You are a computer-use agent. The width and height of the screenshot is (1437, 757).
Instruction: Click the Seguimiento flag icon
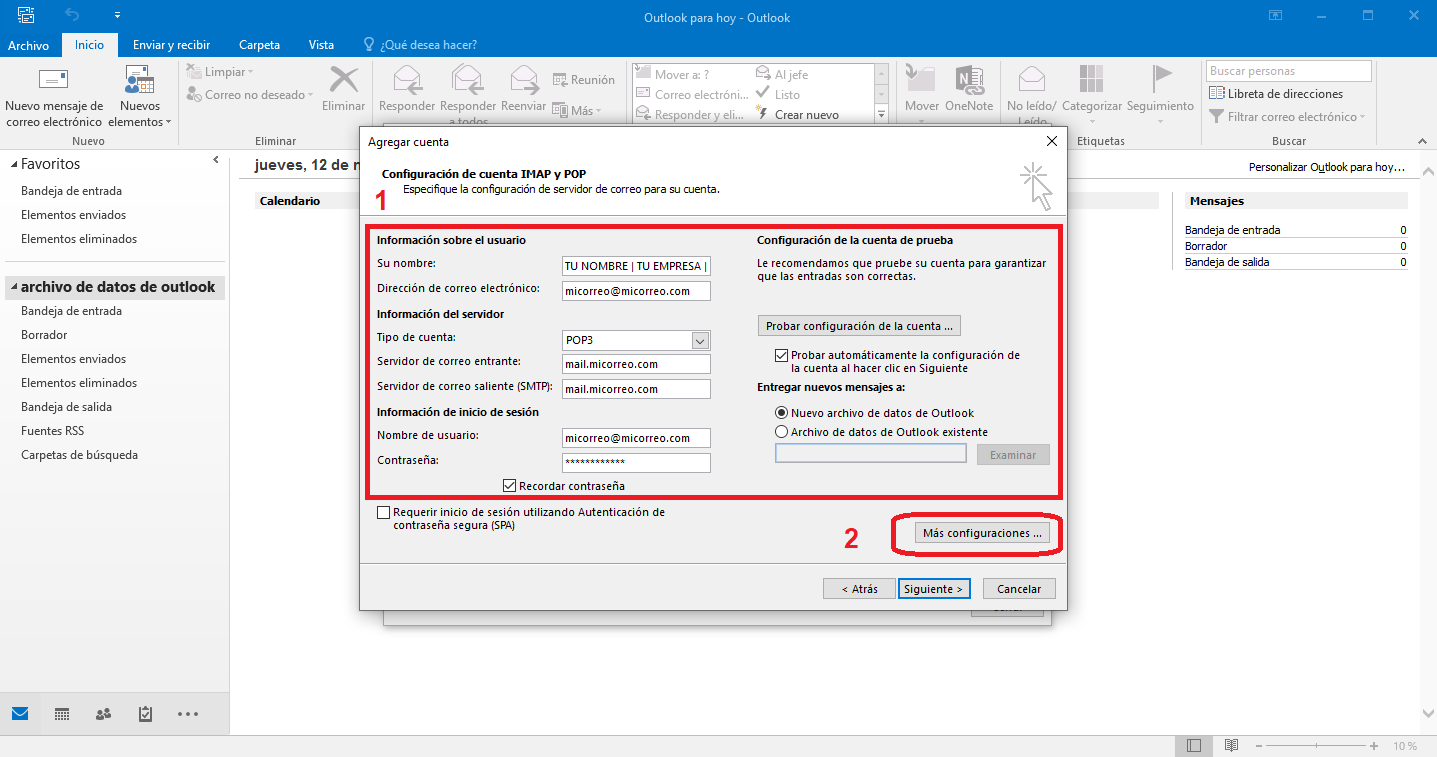click(x=1161, y=78)
